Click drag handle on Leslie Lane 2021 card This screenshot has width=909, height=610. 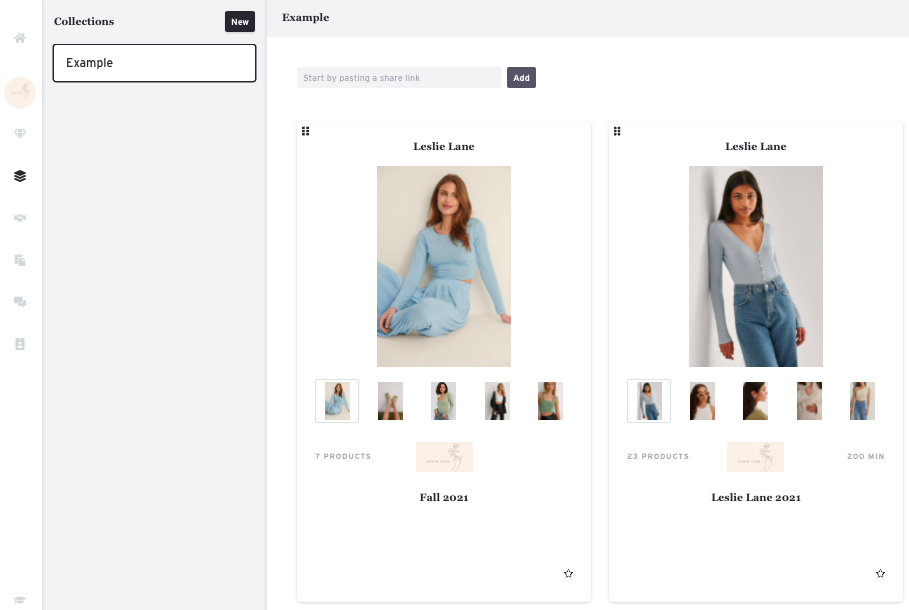pos(617,131)
